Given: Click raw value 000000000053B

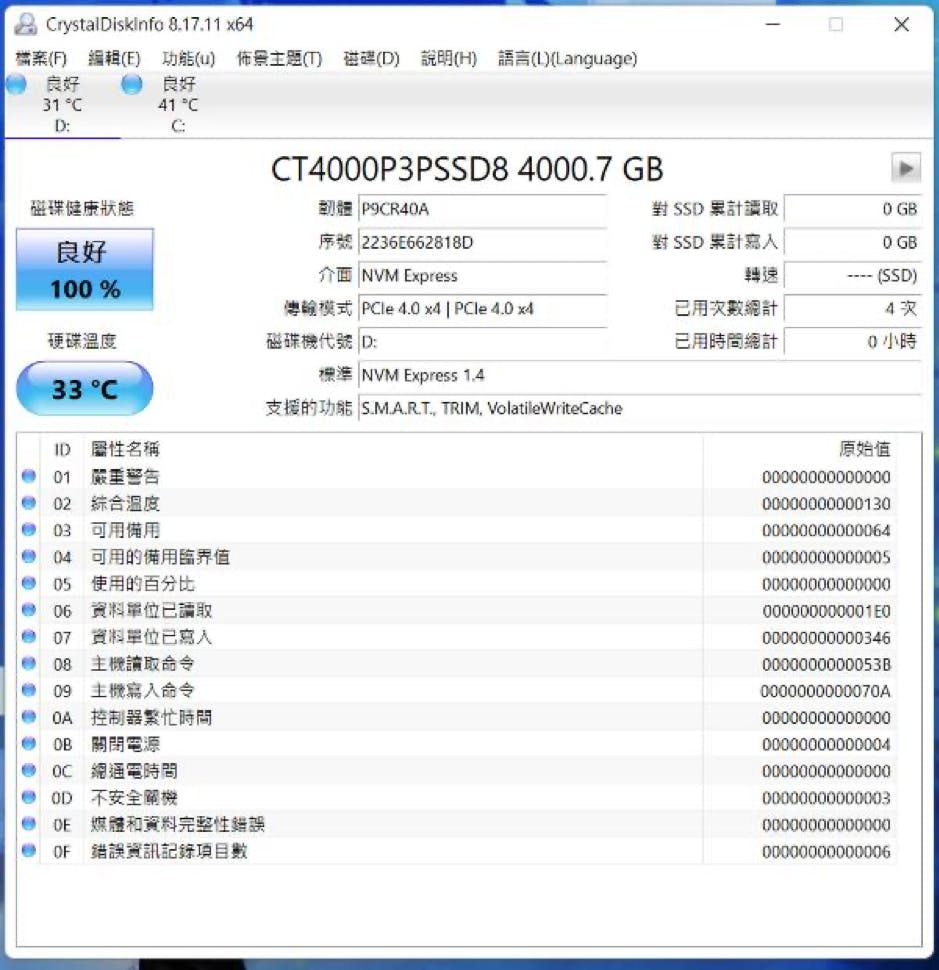Looking at the screenshot, I should click(826, 665).
